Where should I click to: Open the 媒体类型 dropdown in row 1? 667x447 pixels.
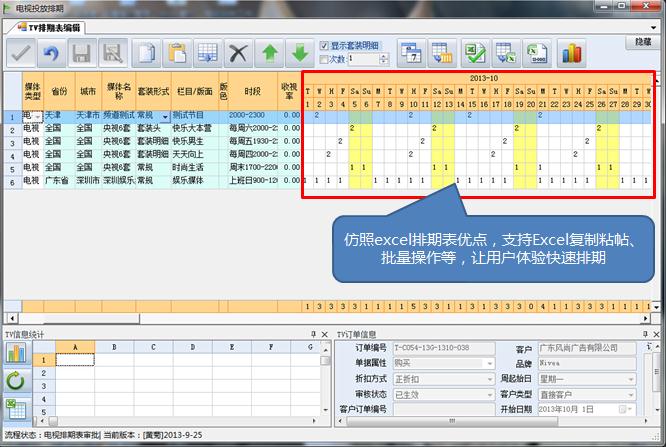[38, 116]
